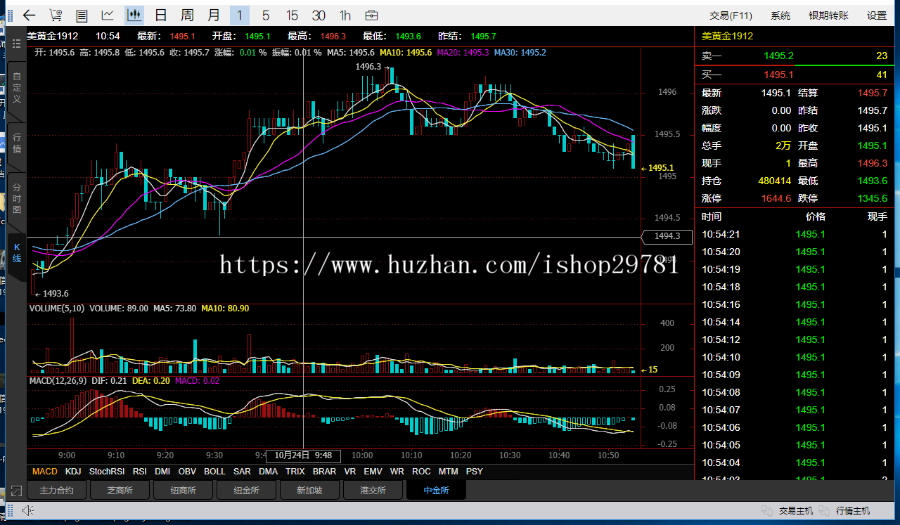Open the 港交所 exchange tab

[373, 491]
